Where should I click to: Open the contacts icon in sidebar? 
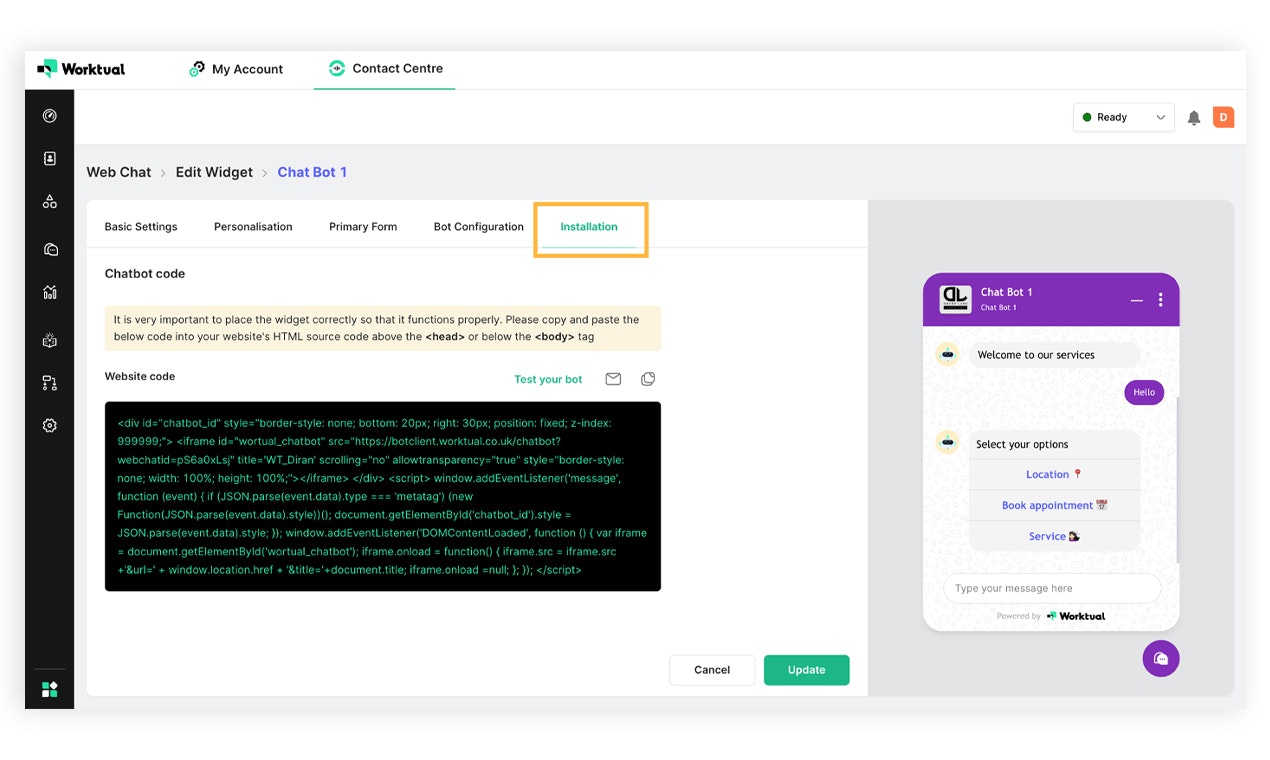[50, 159]
